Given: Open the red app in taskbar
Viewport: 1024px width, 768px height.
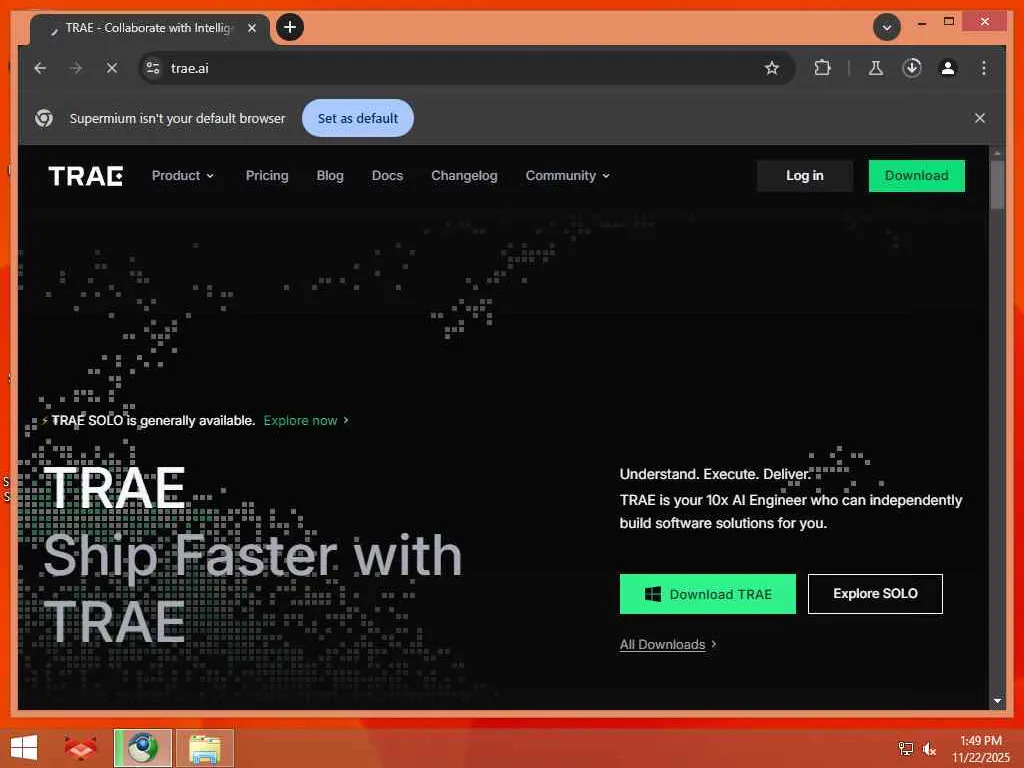Looking at the screenshot, I should click(80, 748).
